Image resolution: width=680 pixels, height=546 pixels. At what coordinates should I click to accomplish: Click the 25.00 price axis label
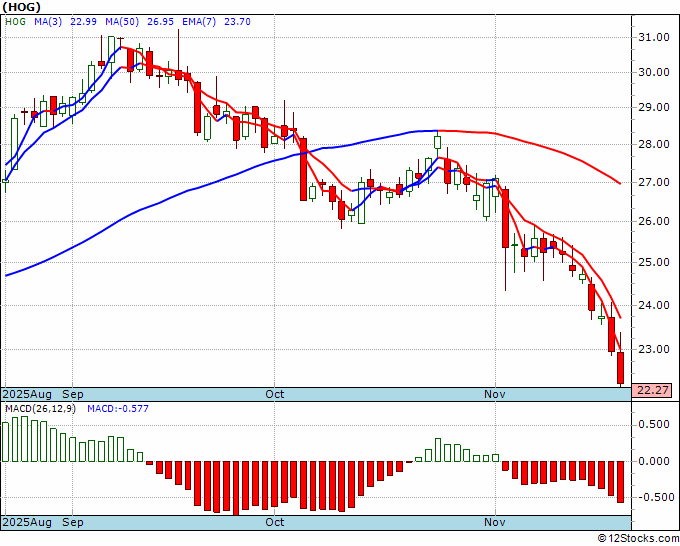[x=654, y=262]
